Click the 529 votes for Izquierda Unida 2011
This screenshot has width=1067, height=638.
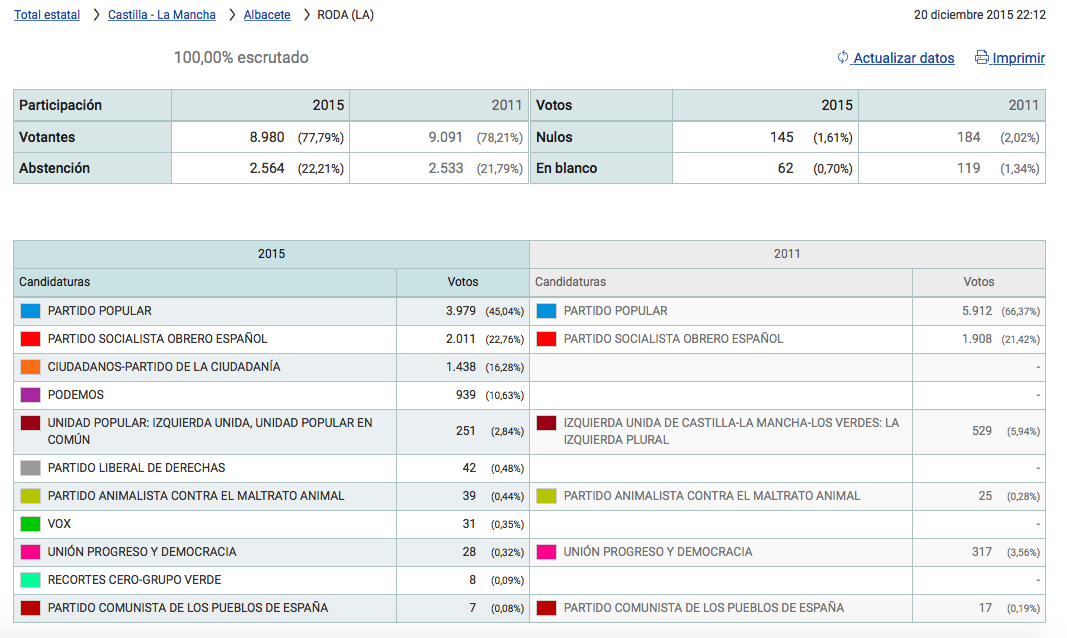[982, 431]
